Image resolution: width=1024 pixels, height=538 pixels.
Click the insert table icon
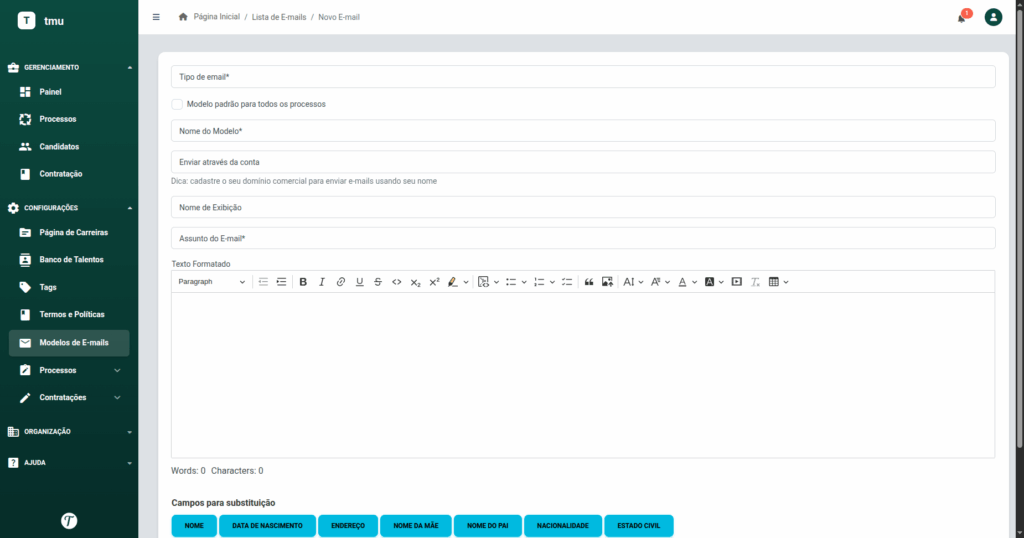774,282
